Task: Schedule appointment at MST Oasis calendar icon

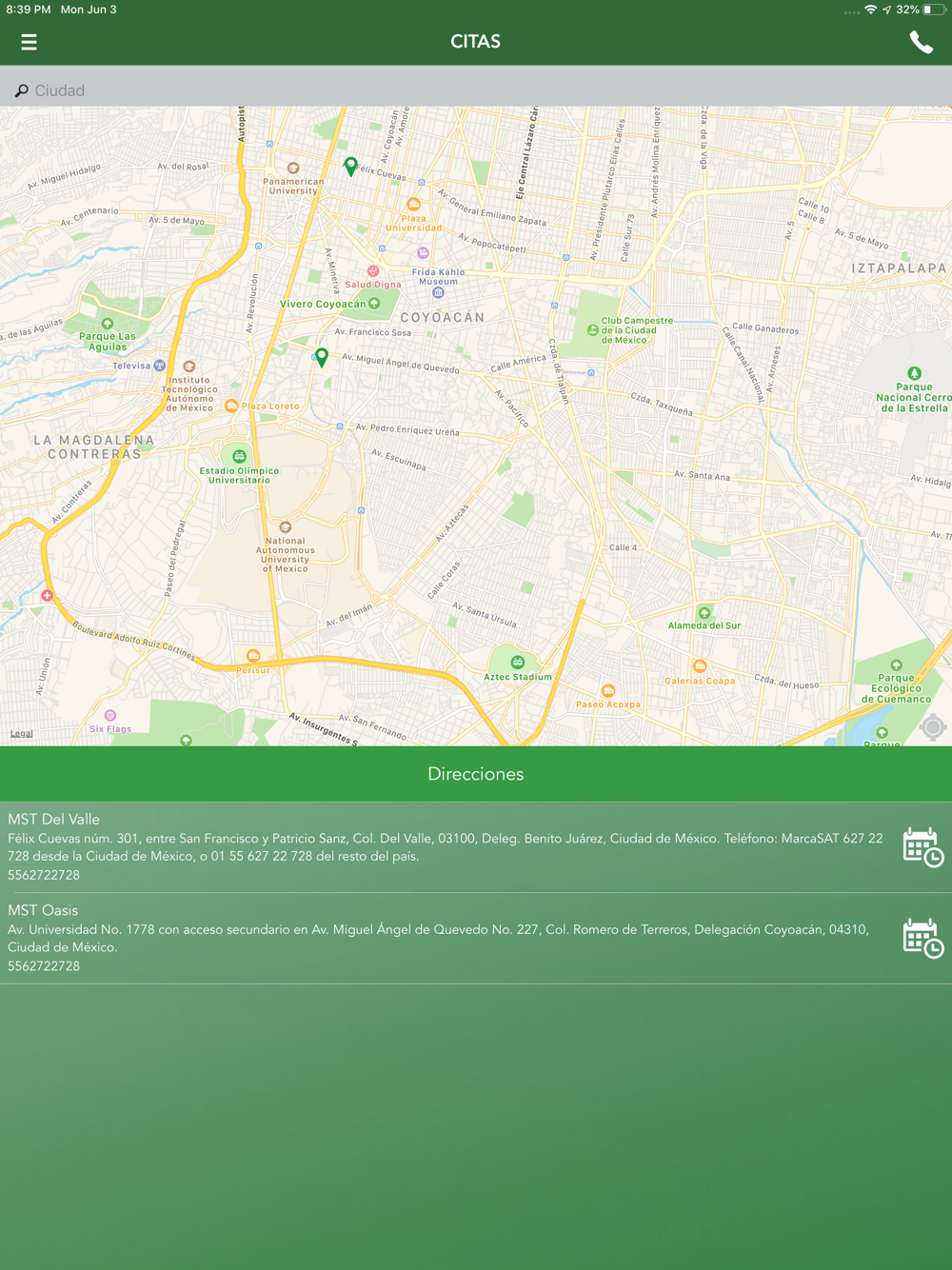Action: (x=922, y=938)
